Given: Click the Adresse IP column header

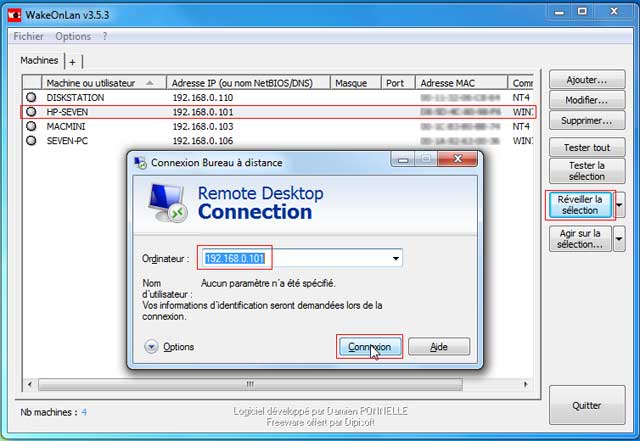Looking at the screenshot, I should [x=248, y=83].
